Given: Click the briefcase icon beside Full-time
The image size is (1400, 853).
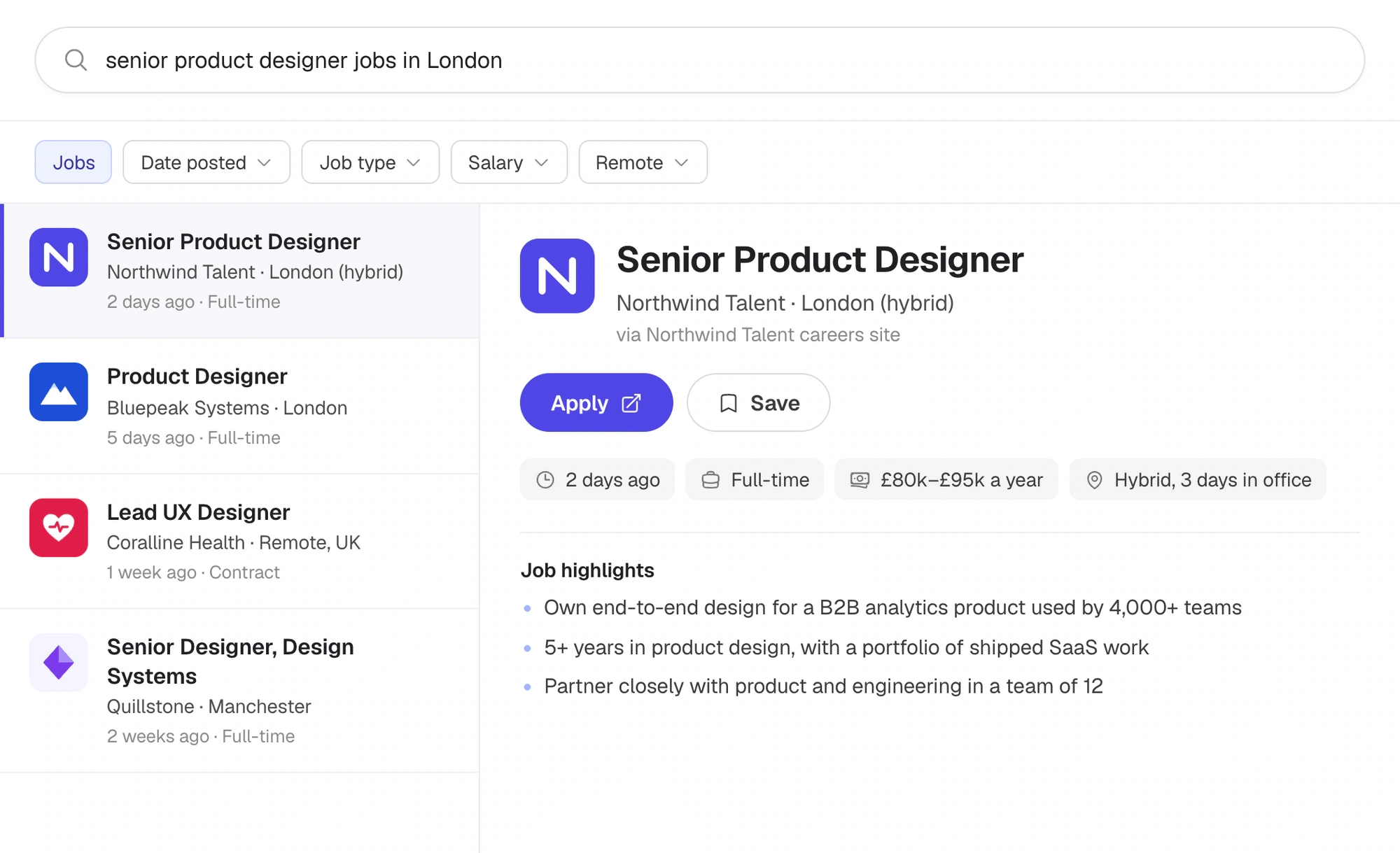Looking at the screenshot, I should click(710, 479).
